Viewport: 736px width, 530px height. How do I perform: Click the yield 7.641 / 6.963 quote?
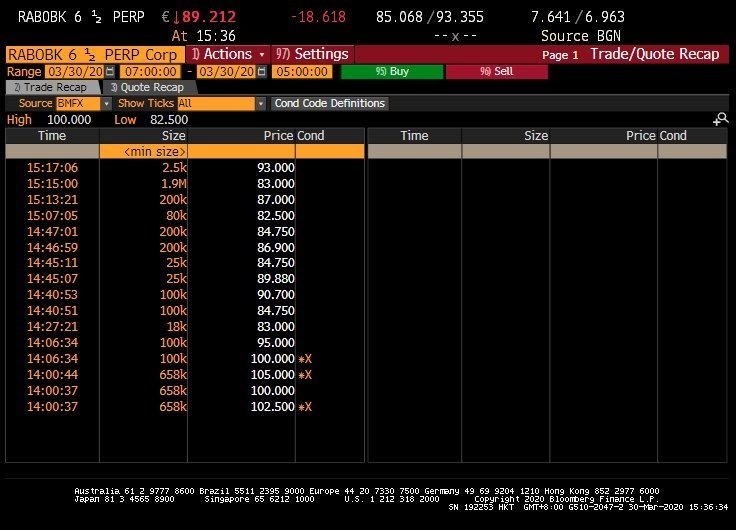point(578,17)
